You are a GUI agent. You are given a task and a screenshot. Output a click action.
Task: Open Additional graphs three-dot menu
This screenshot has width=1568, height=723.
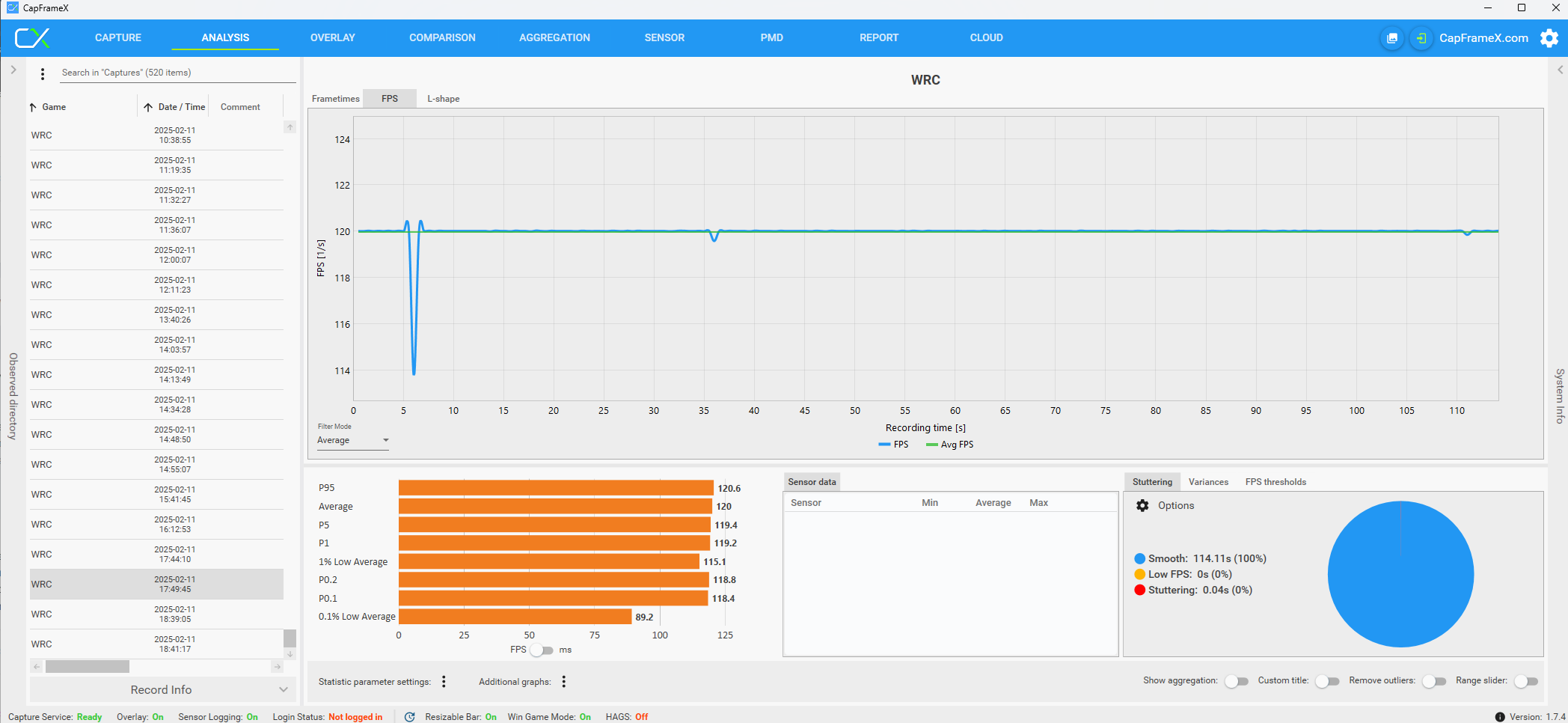(x=564, y=682)
